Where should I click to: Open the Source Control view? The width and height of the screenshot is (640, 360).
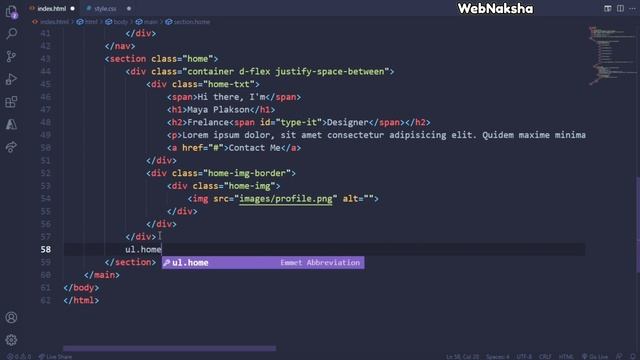click(11, 56)
